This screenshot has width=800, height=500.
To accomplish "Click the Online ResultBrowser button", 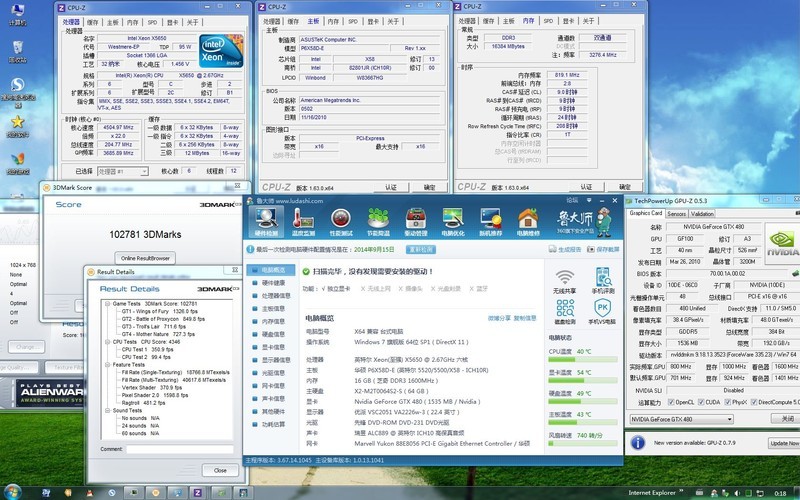I will [x=145, y=258].
